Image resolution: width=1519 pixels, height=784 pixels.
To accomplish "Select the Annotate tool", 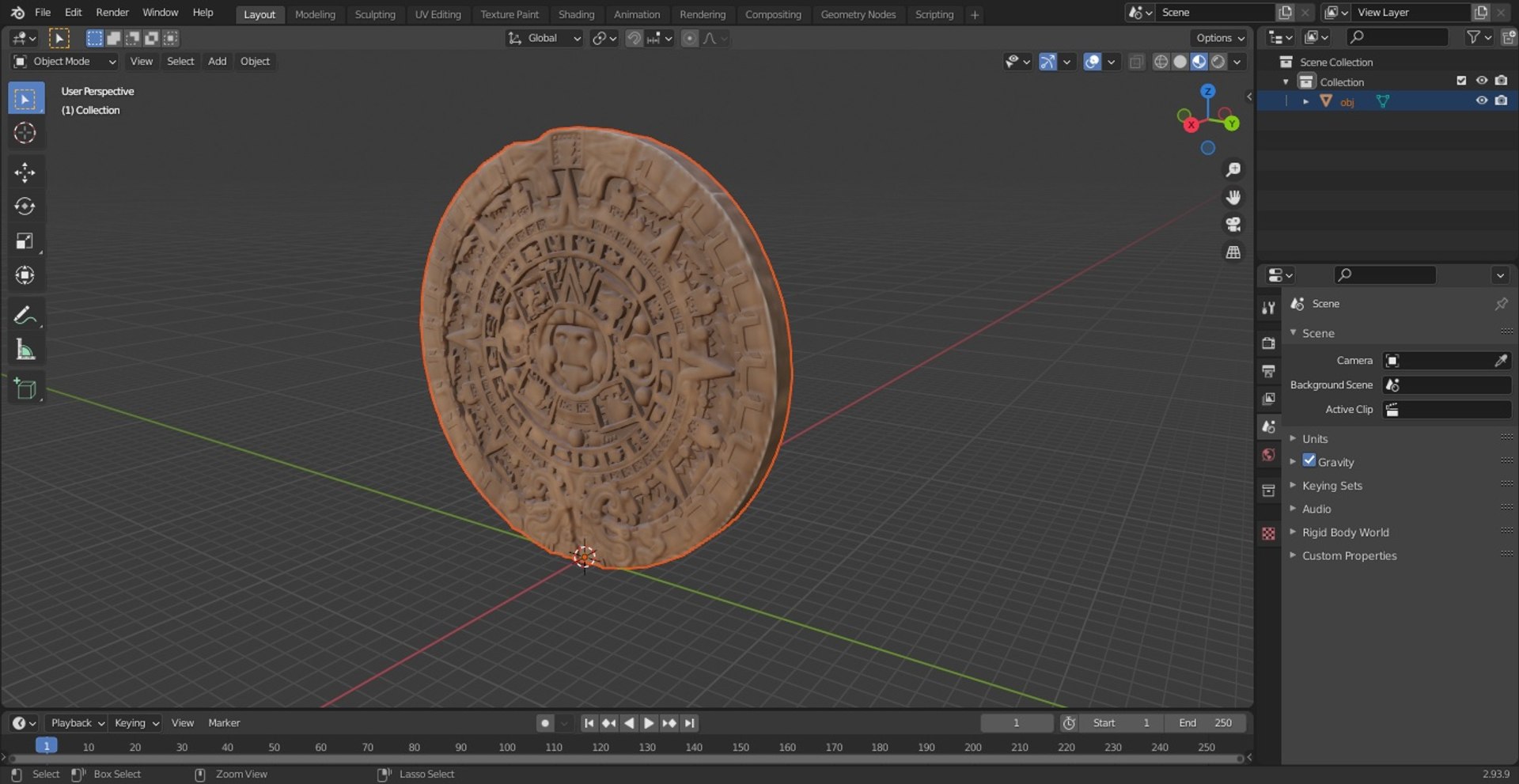I will [25, 316].
